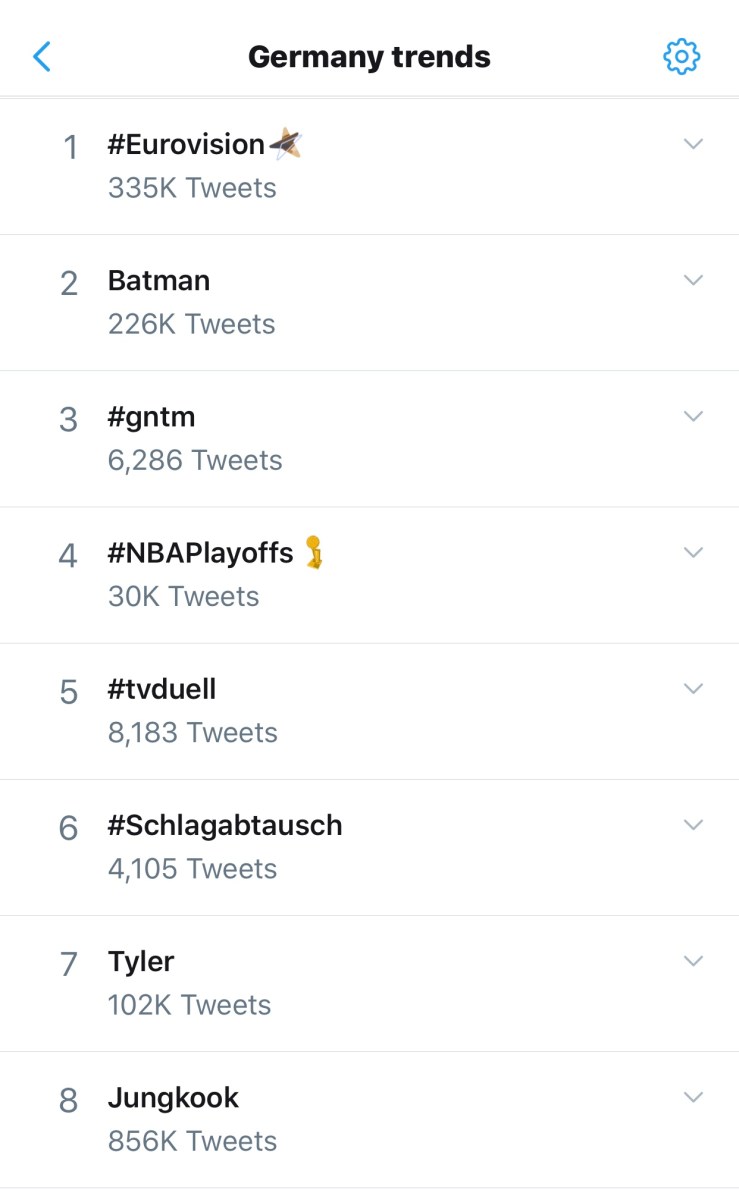View the Tyler trending topic

pyautogui.click(x=141, y=962)
